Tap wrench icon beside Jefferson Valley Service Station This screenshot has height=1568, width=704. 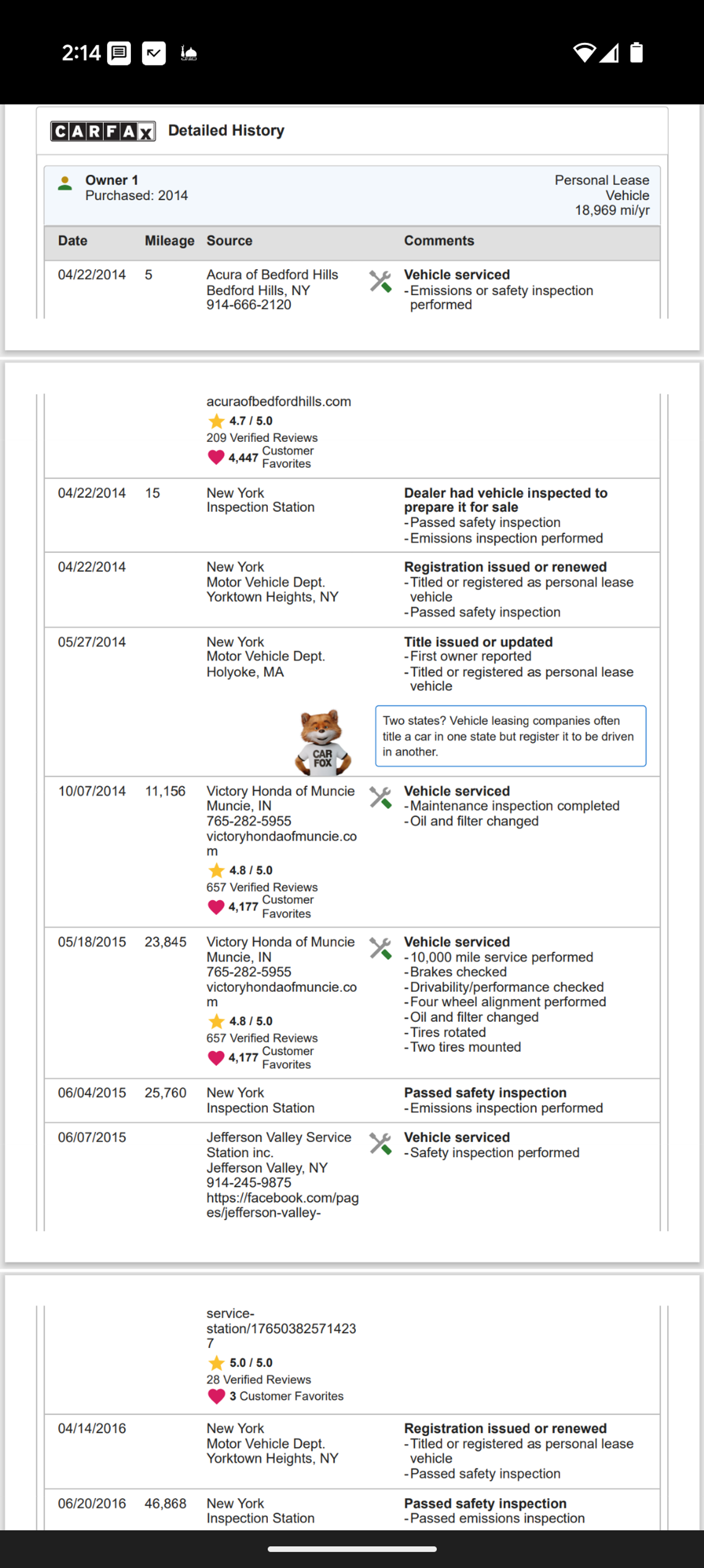coord(380,1144)
